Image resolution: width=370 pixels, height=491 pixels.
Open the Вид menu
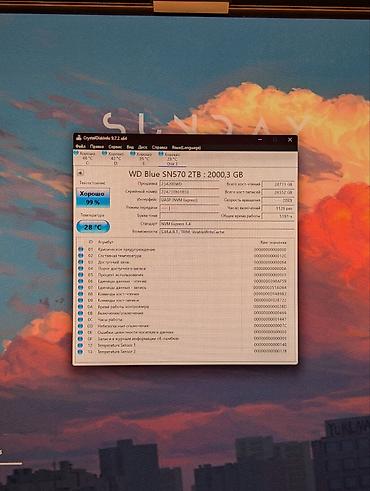[130, 147]
